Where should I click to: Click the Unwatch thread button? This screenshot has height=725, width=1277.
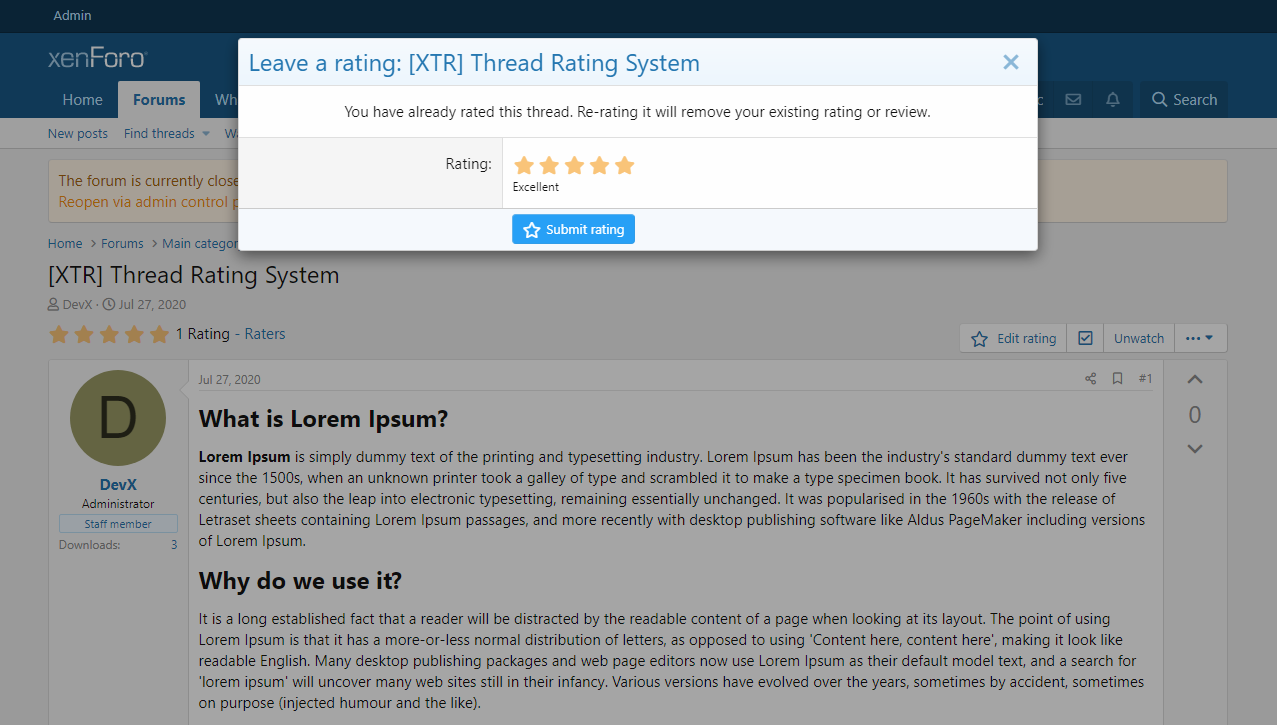coord(1138,339)
